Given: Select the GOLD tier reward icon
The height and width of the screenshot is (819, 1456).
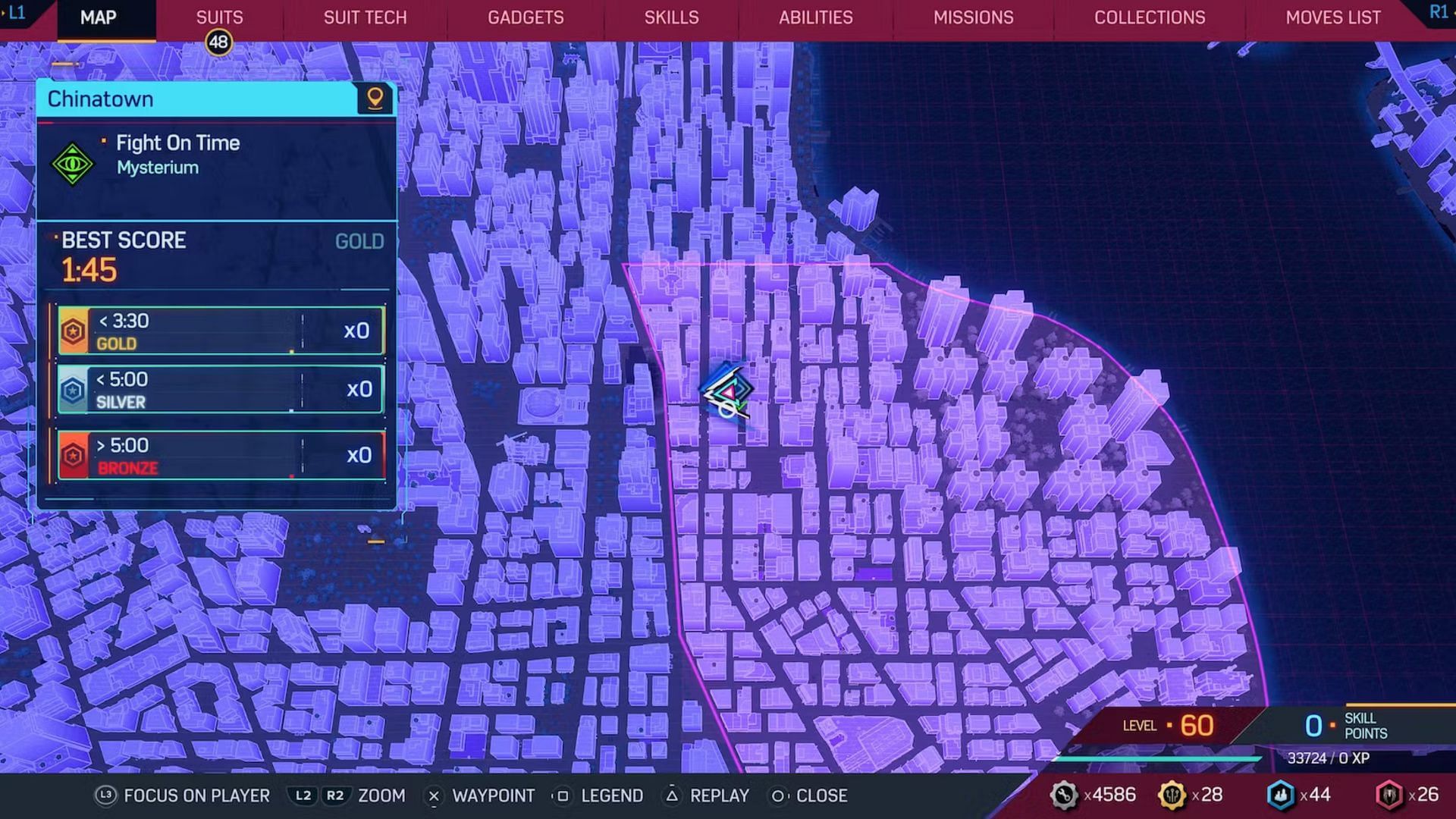Looking at the screenshot, I should point(75,330).
